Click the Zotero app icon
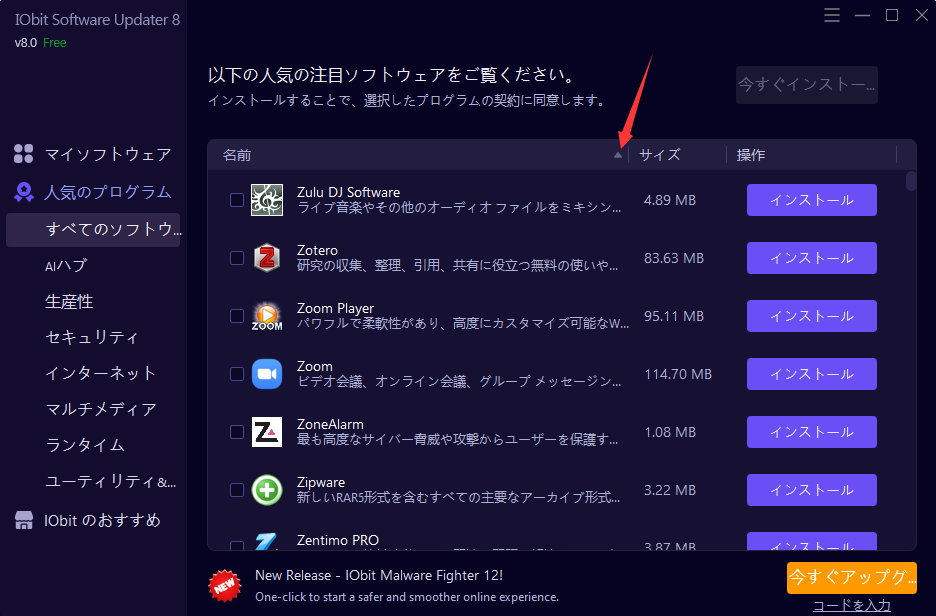This screenshot has width=936, height=616. 267,258
